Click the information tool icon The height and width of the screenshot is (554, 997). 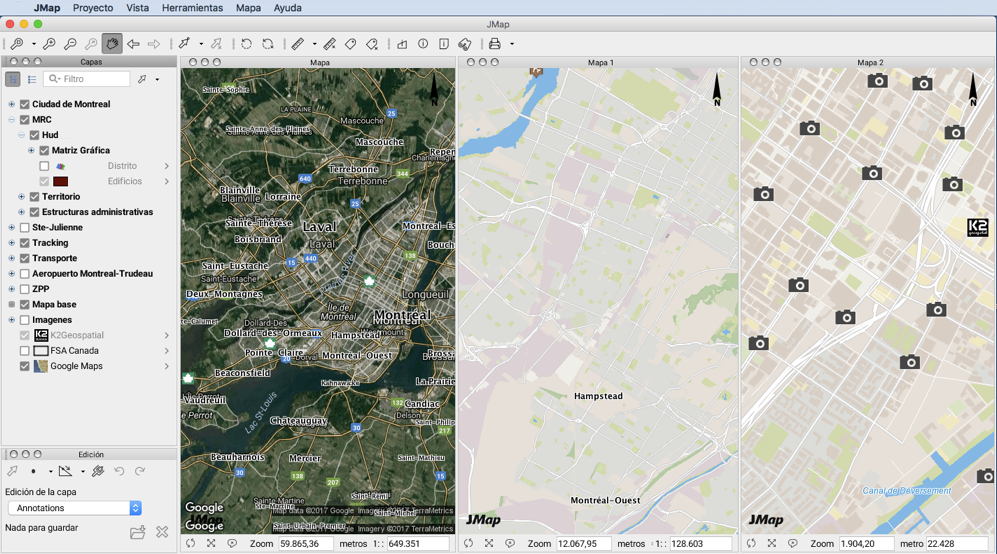(423, 44)
